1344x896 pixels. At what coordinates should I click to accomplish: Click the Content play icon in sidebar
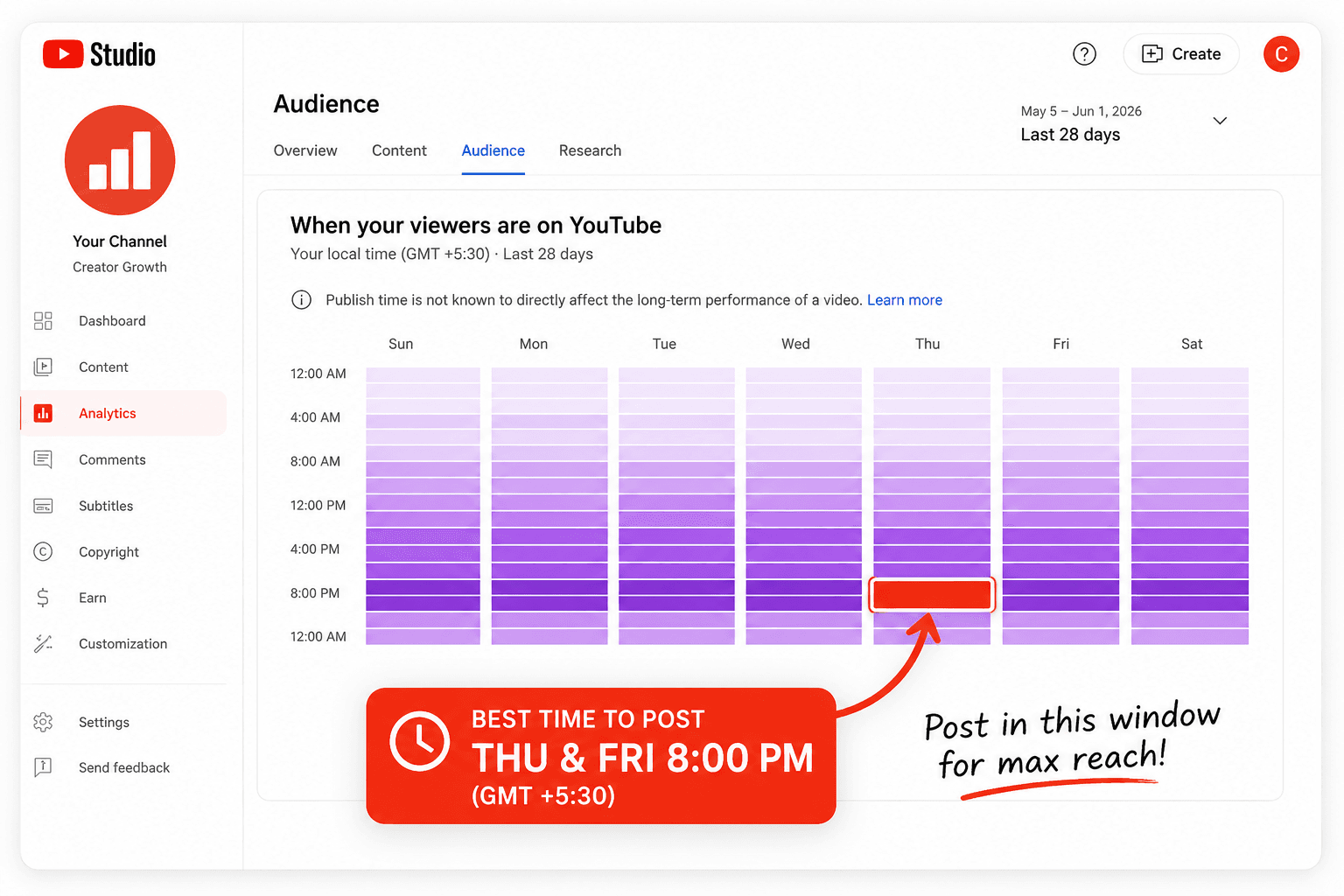pyautogui.click(x=43, y=367)
